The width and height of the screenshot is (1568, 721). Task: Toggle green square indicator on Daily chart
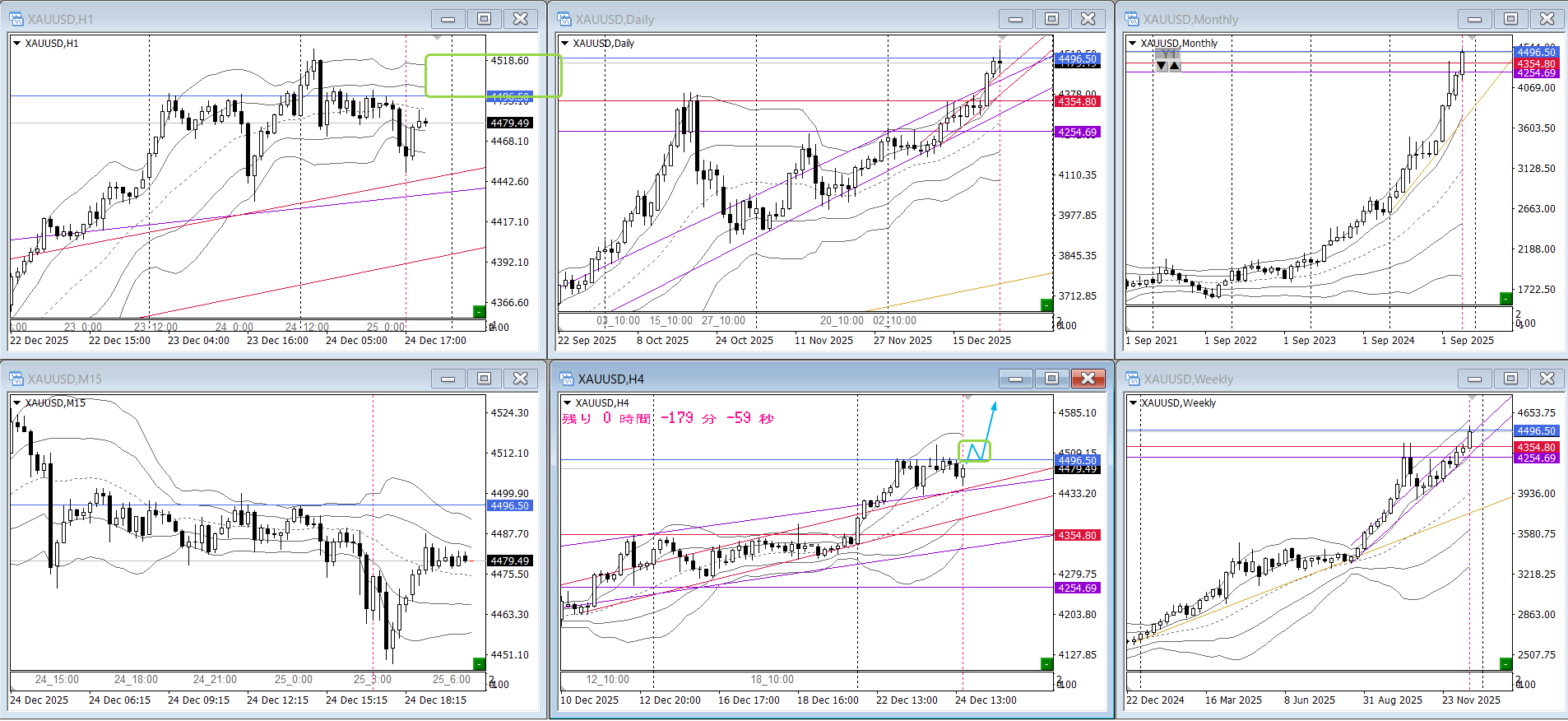(x=1046, y=305)
